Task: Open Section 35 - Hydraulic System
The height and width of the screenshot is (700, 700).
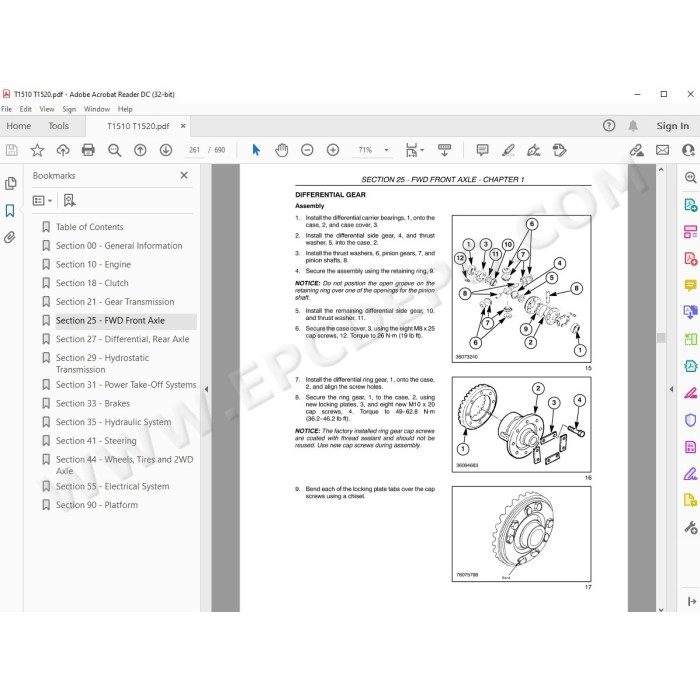Action: [113, 422]
